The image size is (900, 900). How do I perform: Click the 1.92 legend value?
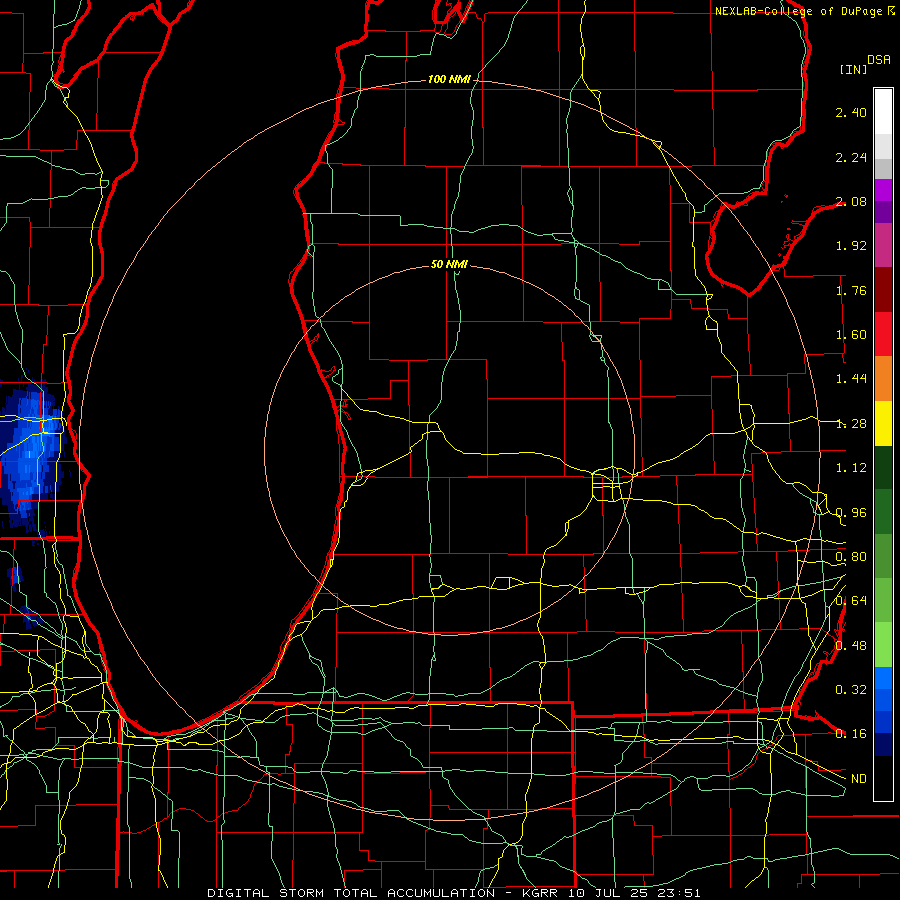(x=851, y=246)
